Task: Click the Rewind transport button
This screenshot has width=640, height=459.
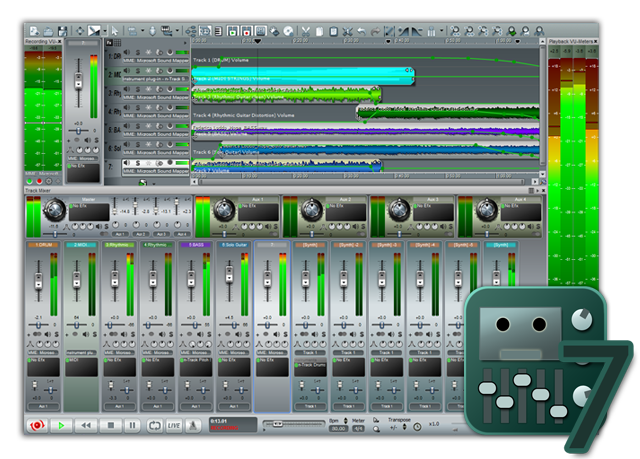Action: point(86,426)
